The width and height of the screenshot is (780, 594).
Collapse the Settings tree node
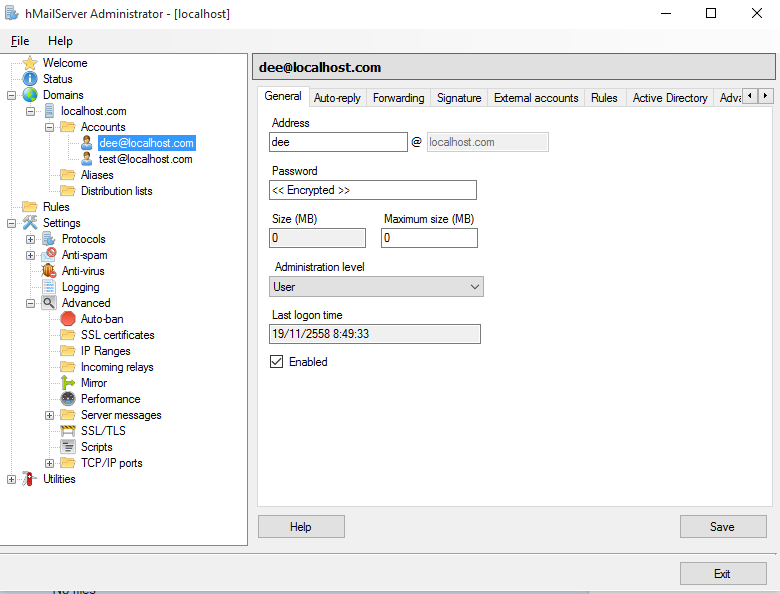pos(11,223)
